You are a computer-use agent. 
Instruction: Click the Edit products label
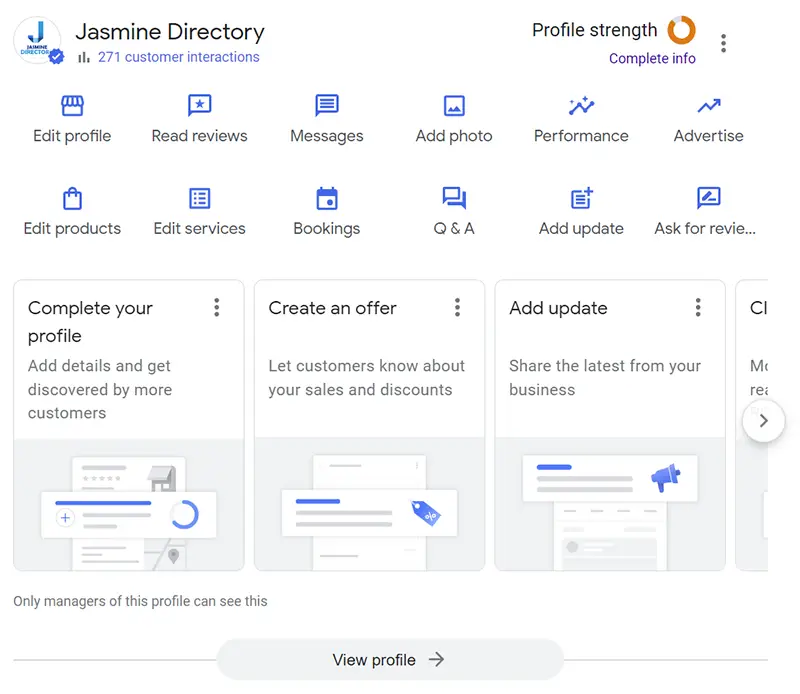tap(72, 229)
